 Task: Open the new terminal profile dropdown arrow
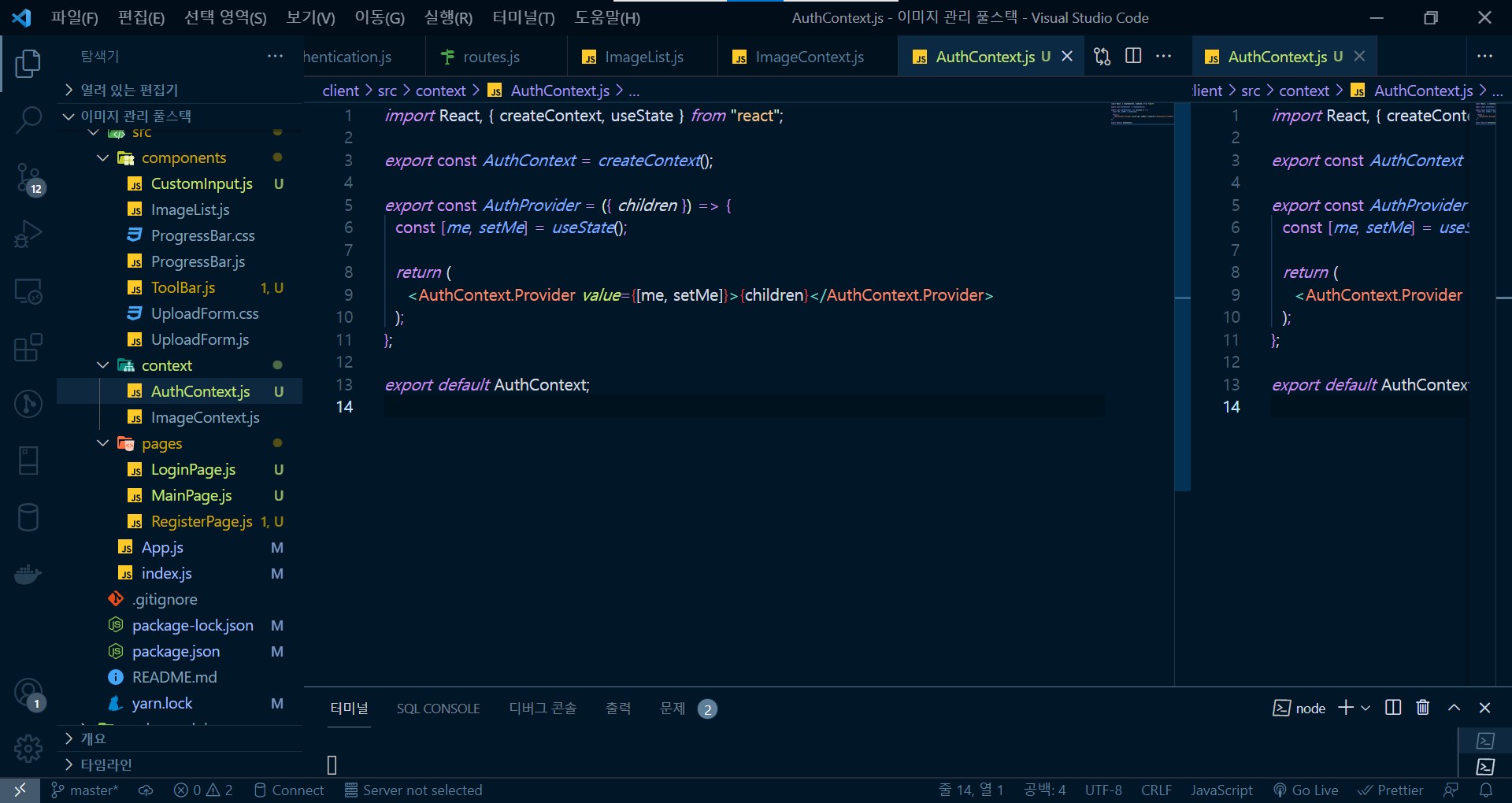(1366, 708)
